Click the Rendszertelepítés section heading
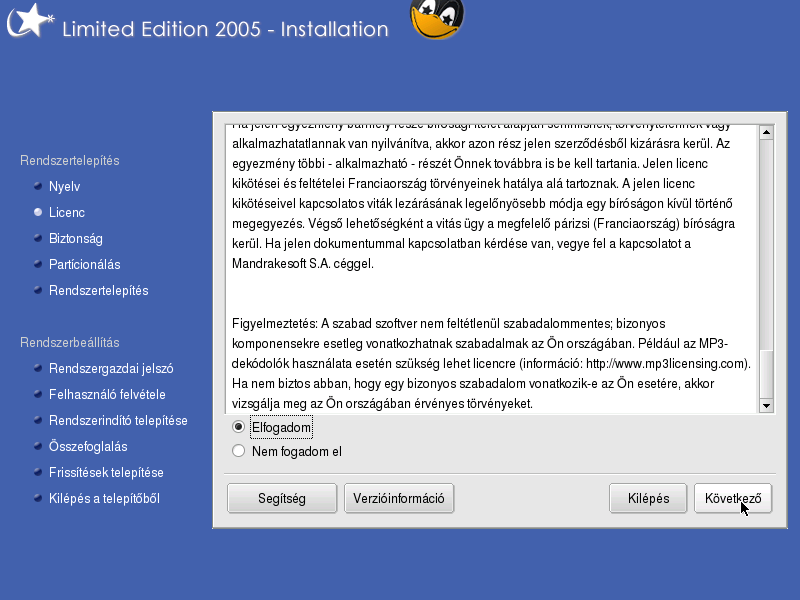This screenshot has height=600, width=800. coord(69,160)
